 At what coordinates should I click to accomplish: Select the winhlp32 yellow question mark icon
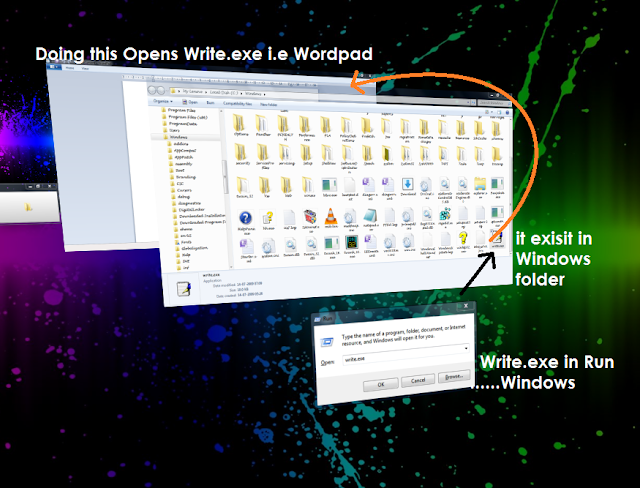pyautogui.click(x=463, y=240)
